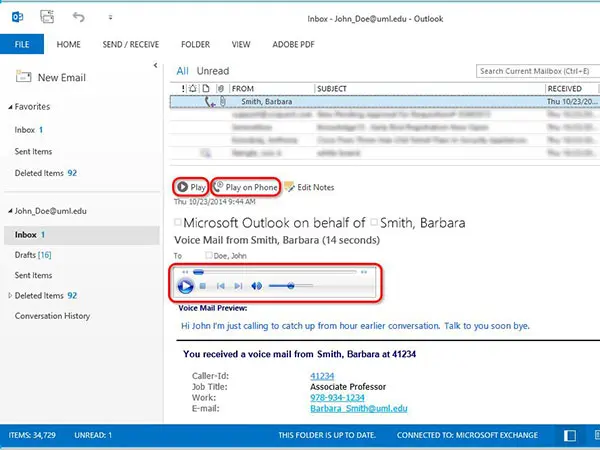Image resolution: width=600 pixels, height=450 pixels.
Task: Open the Customize Quick Access Toolbar dropdown
Action: point(110,17)
